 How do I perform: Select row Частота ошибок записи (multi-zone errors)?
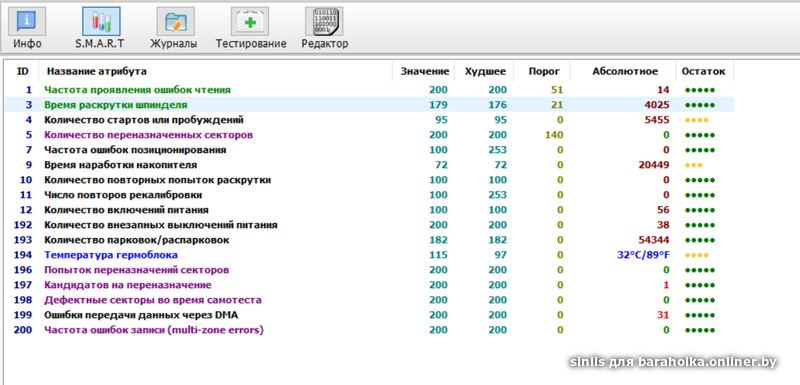pyautogui.click(x=370, y=330)
